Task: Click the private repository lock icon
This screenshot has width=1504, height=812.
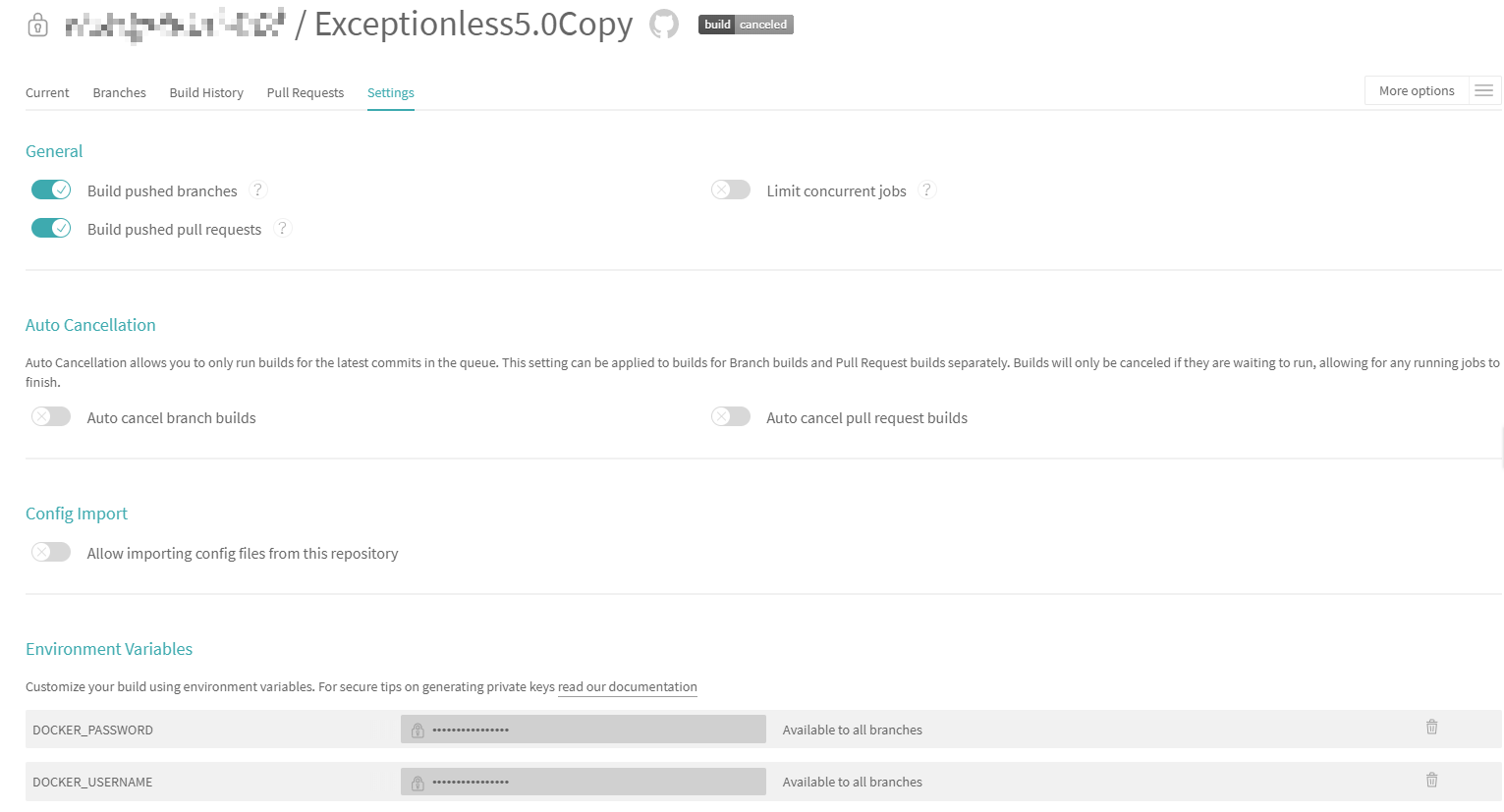Action: coord(37,25)
